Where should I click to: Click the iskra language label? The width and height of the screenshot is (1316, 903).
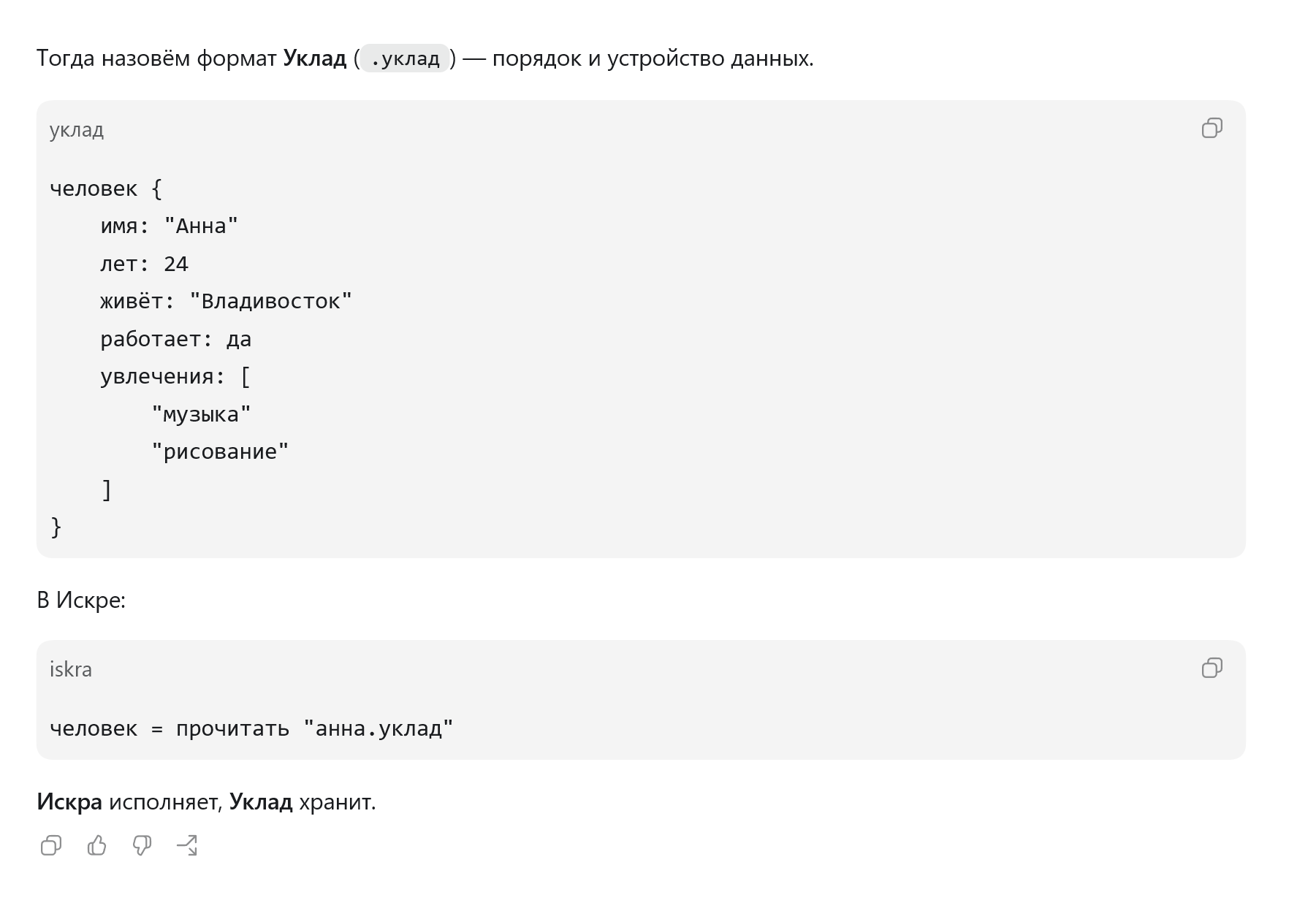[x=71, y=669]
